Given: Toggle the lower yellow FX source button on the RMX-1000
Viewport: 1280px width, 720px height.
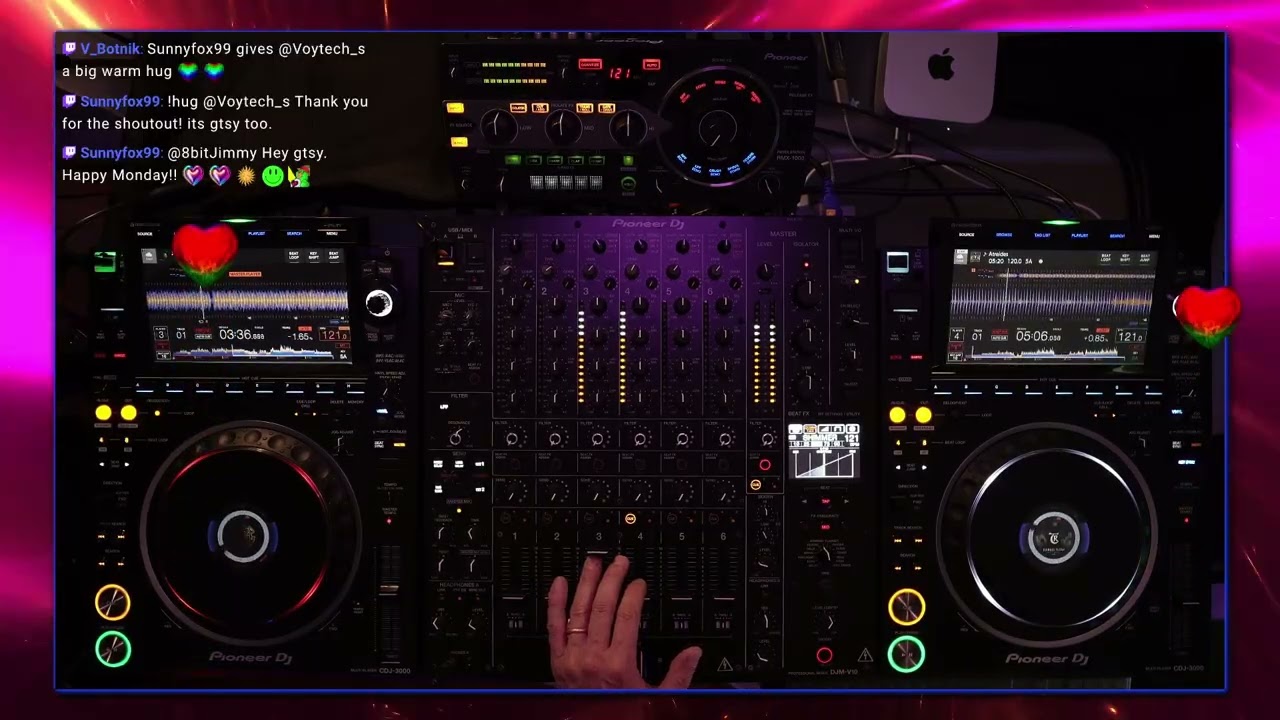Looking at the screenshot, I should pos(459,142).
